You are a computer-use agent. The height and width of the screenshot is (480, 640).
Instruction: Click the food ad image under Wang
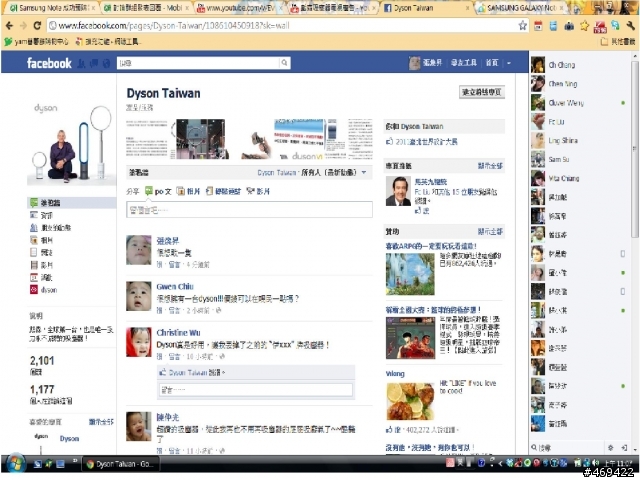[x=410, y=401]
